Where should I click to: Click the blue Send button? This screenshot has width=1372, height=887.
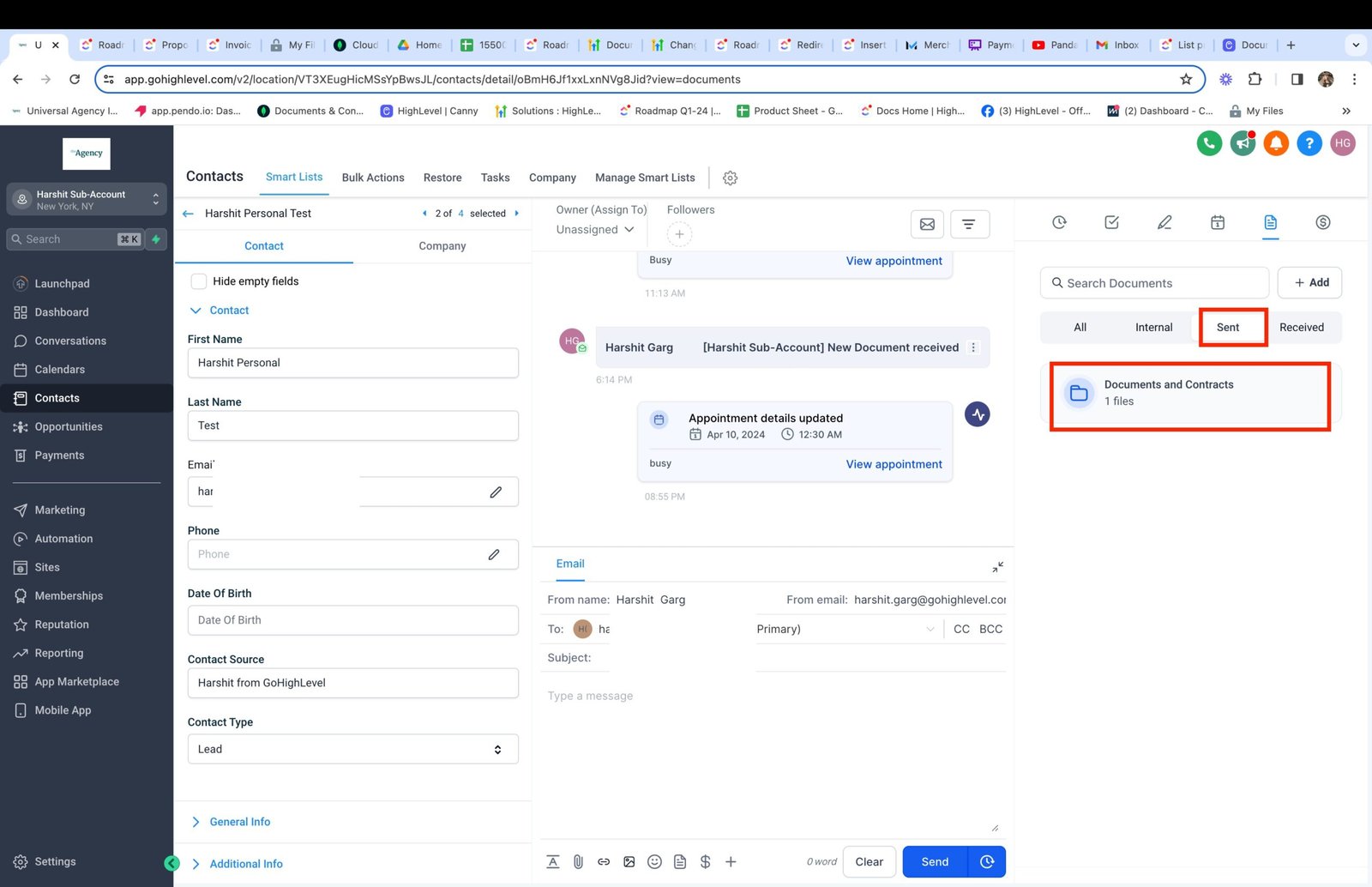(x=934, y=862)
